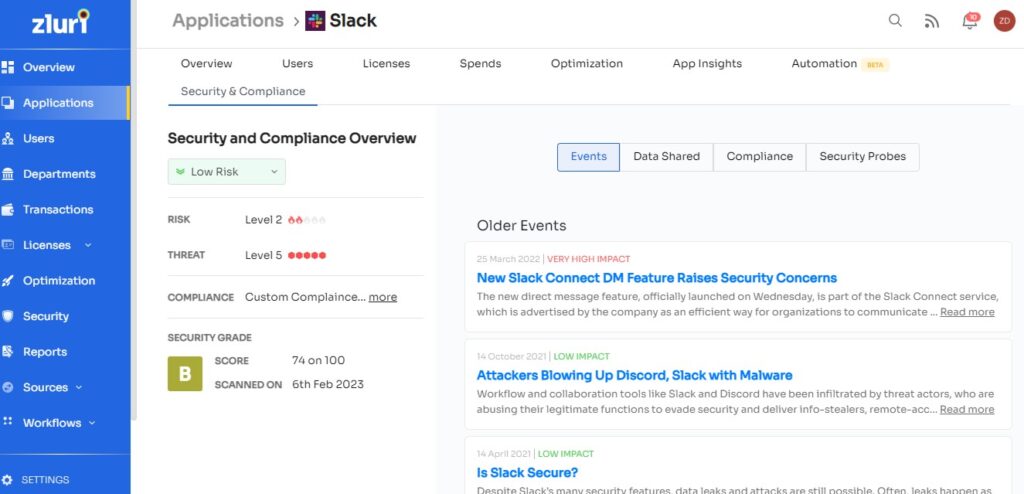
Task: Click Read more on Slack Connect event
Action: click(967, 312)
